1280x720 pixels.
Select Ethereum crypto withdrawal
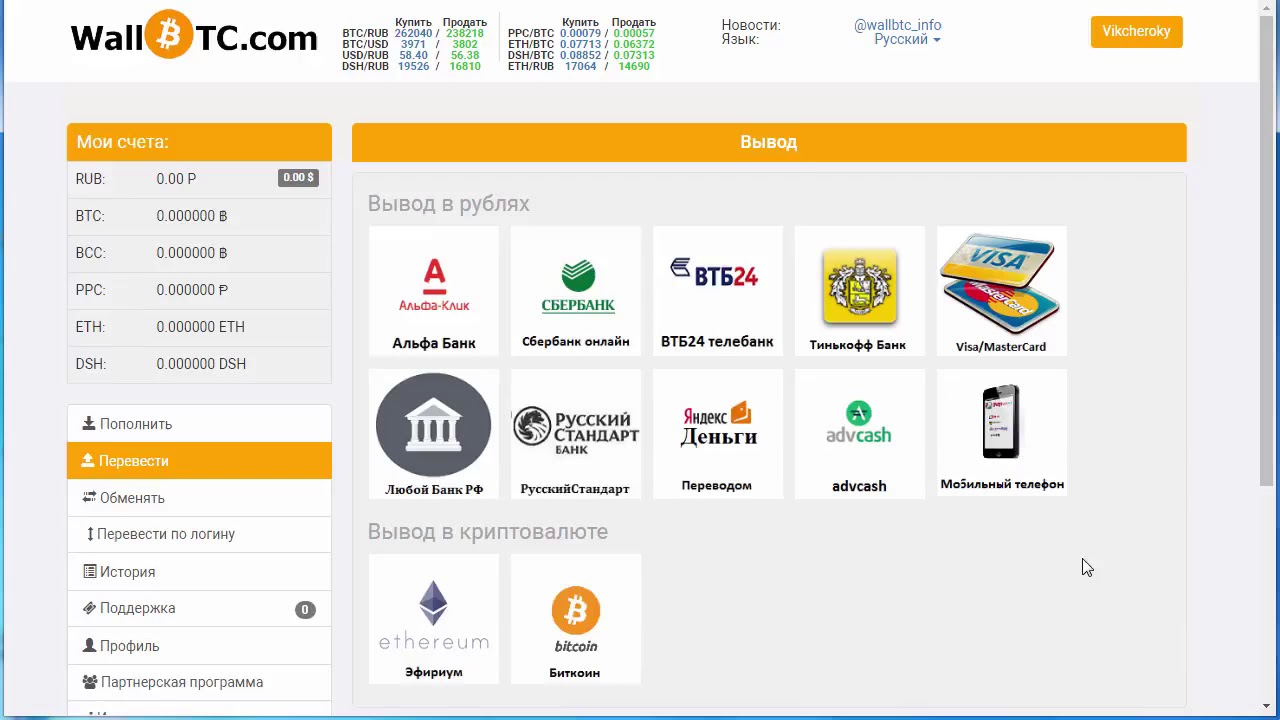(433, 619)
